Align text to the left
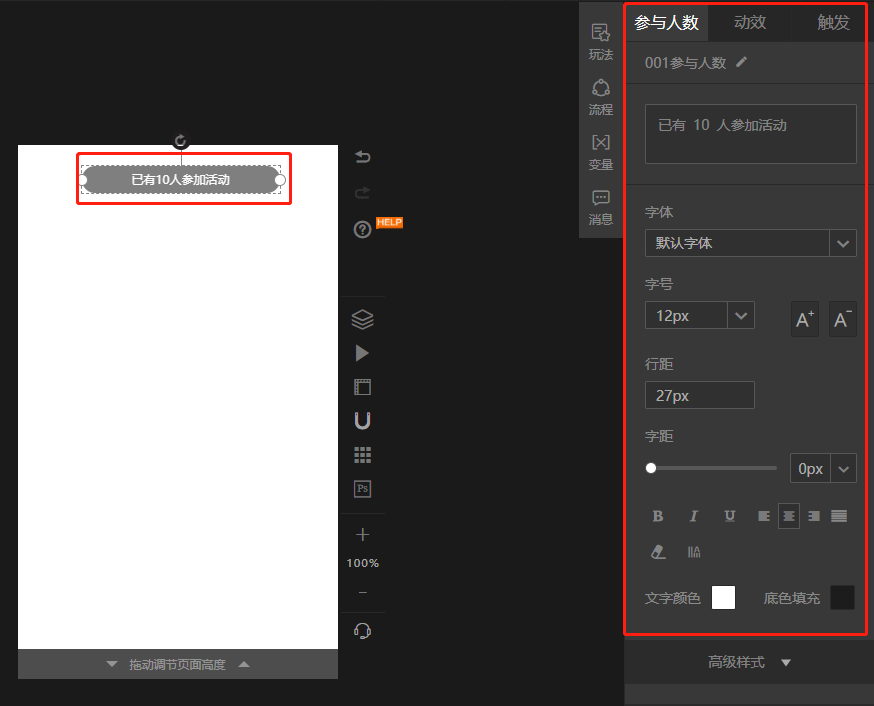This screenshot has height=706, width=874. click(764, 516)
